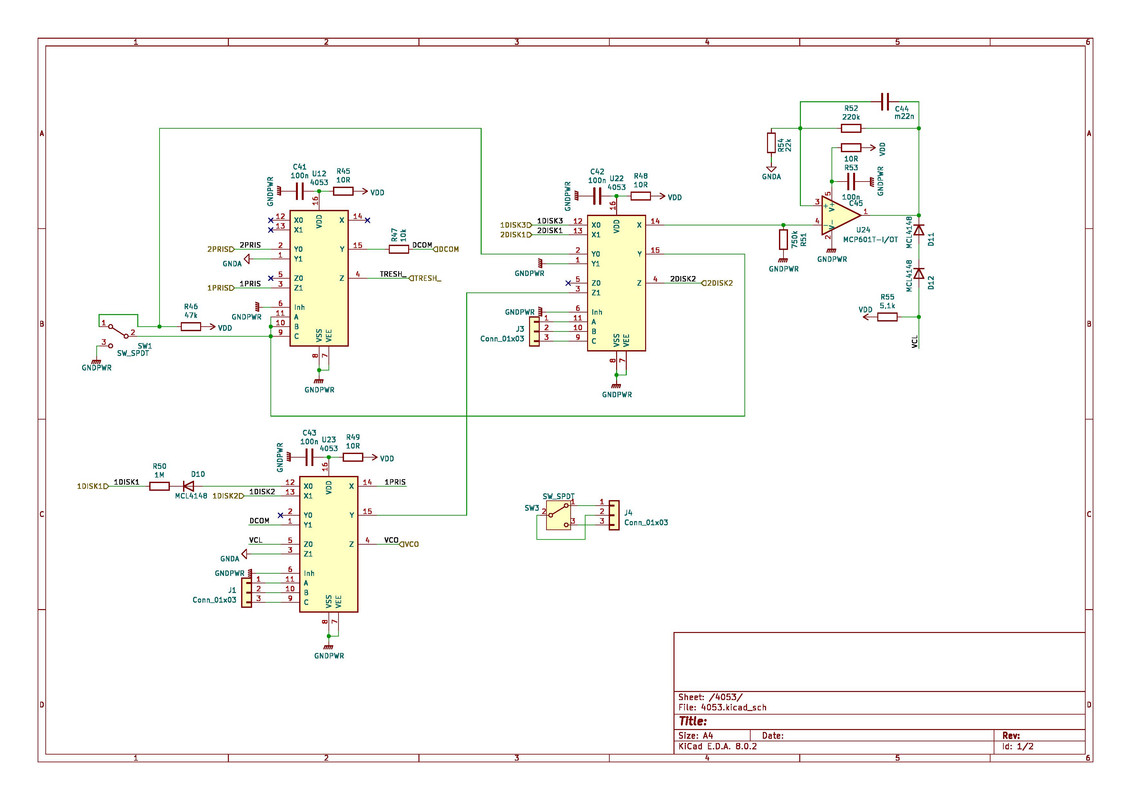Select resistor R55 5,1k symbol

[887, 317]
